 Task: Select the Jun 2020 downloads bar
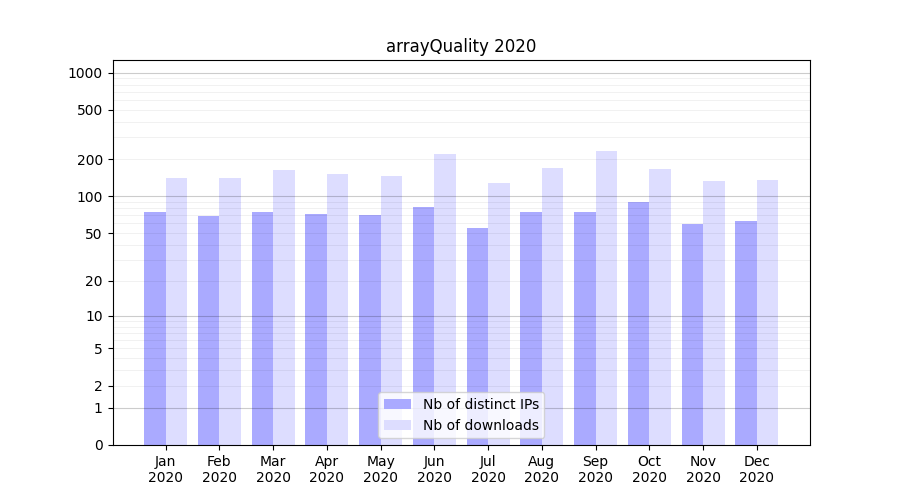[x=445, y=299]
